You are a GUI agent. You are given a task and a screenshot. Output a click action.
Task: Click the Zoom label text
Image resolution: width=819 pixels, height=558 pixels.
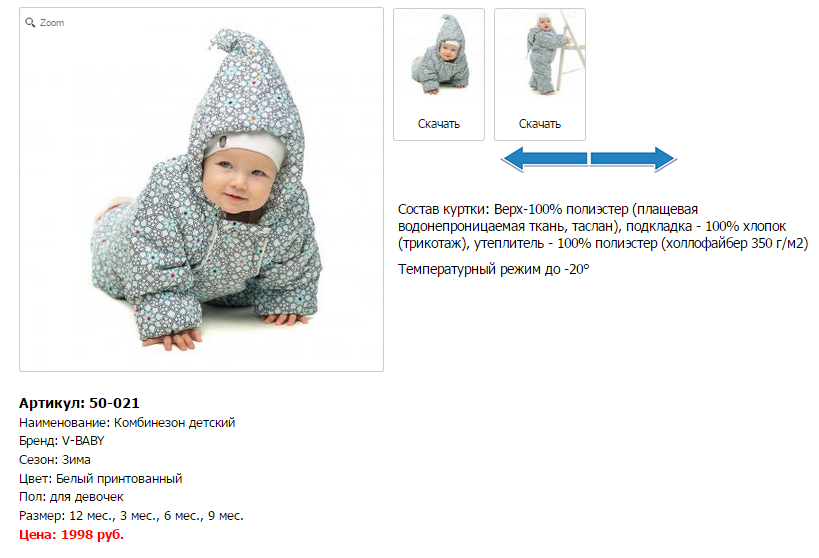pos(52,23)
